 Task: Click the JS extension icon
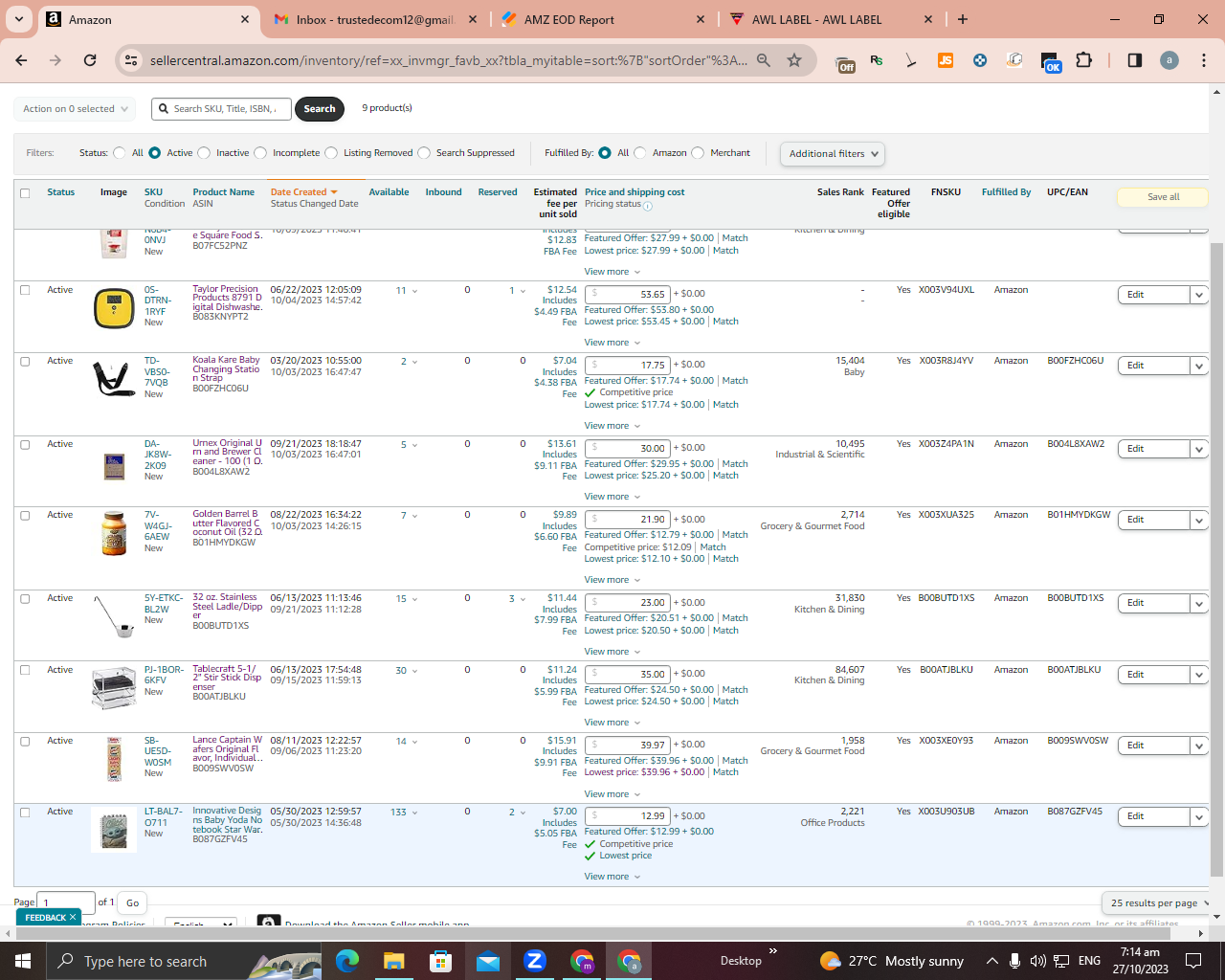945,60
